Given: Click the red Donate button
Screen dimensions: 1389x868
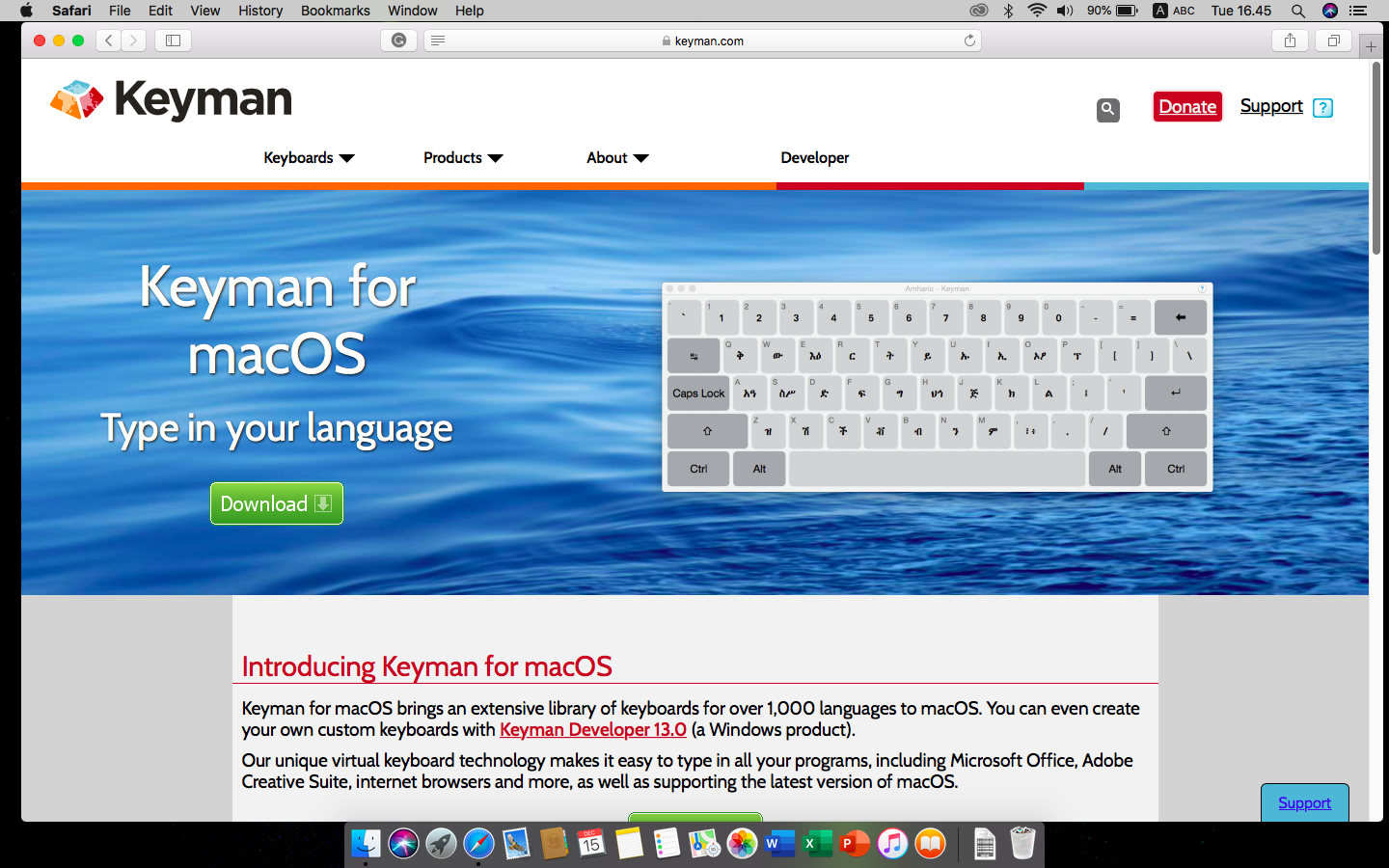Looking at the screenshot, I should tap(1187, 107).
